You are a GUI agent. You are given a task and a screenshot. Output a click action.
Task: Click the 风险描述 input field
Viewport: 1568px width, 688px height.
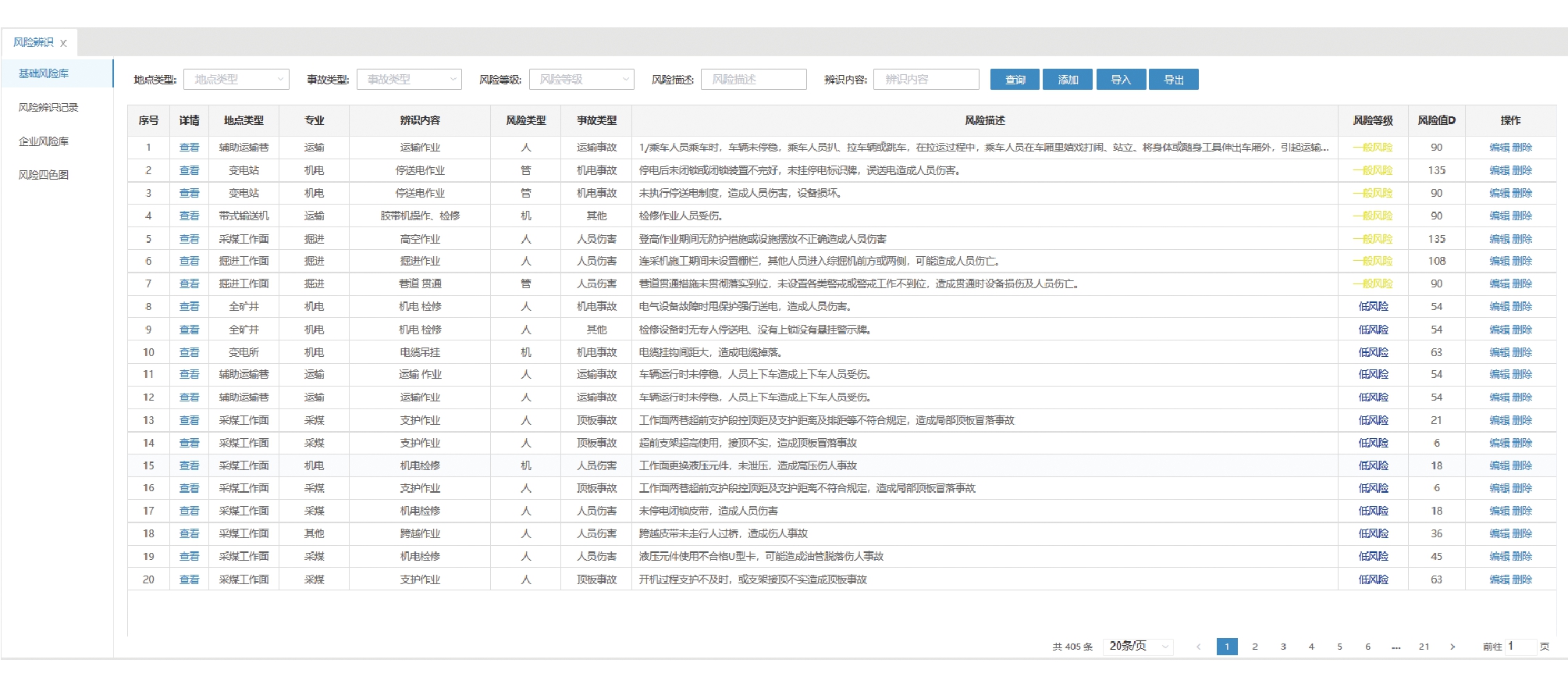(753, 80)
